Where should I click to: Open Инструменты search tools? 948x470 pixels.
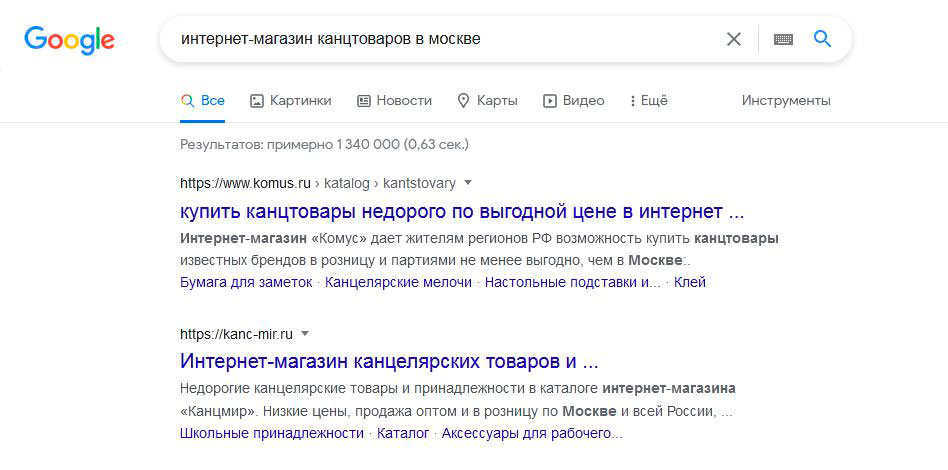[x=786, y=100]
